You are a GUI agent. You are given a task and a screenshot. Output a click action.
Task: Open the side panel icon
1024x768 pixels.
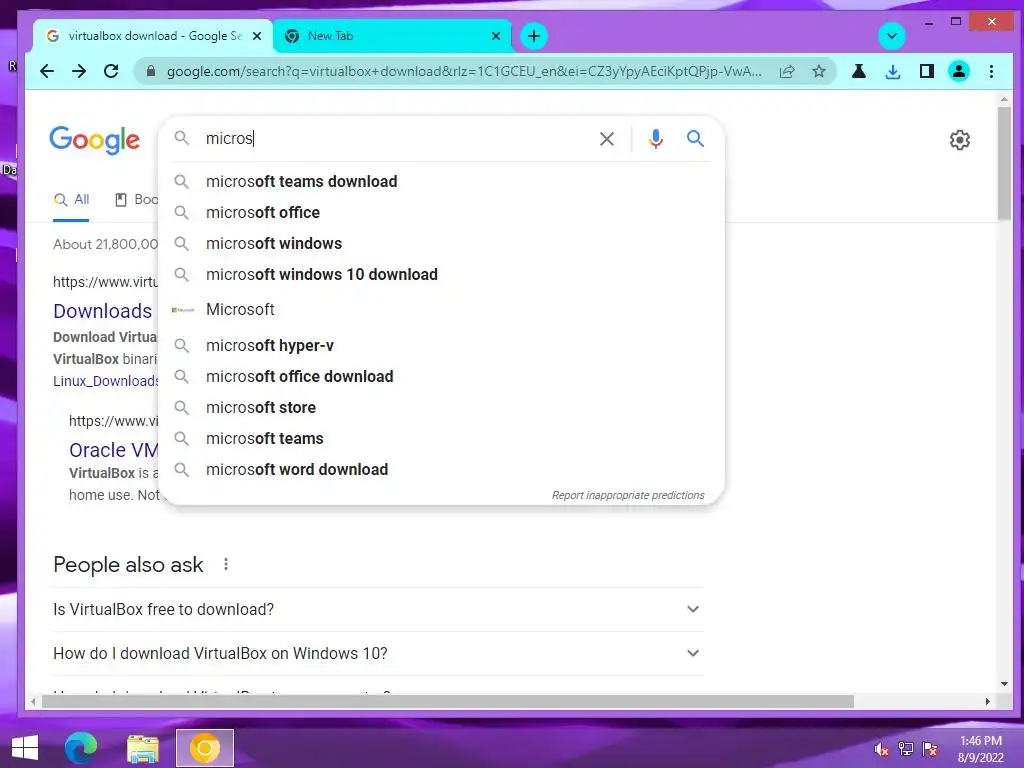pyautogui.click(x=926, y=71)
